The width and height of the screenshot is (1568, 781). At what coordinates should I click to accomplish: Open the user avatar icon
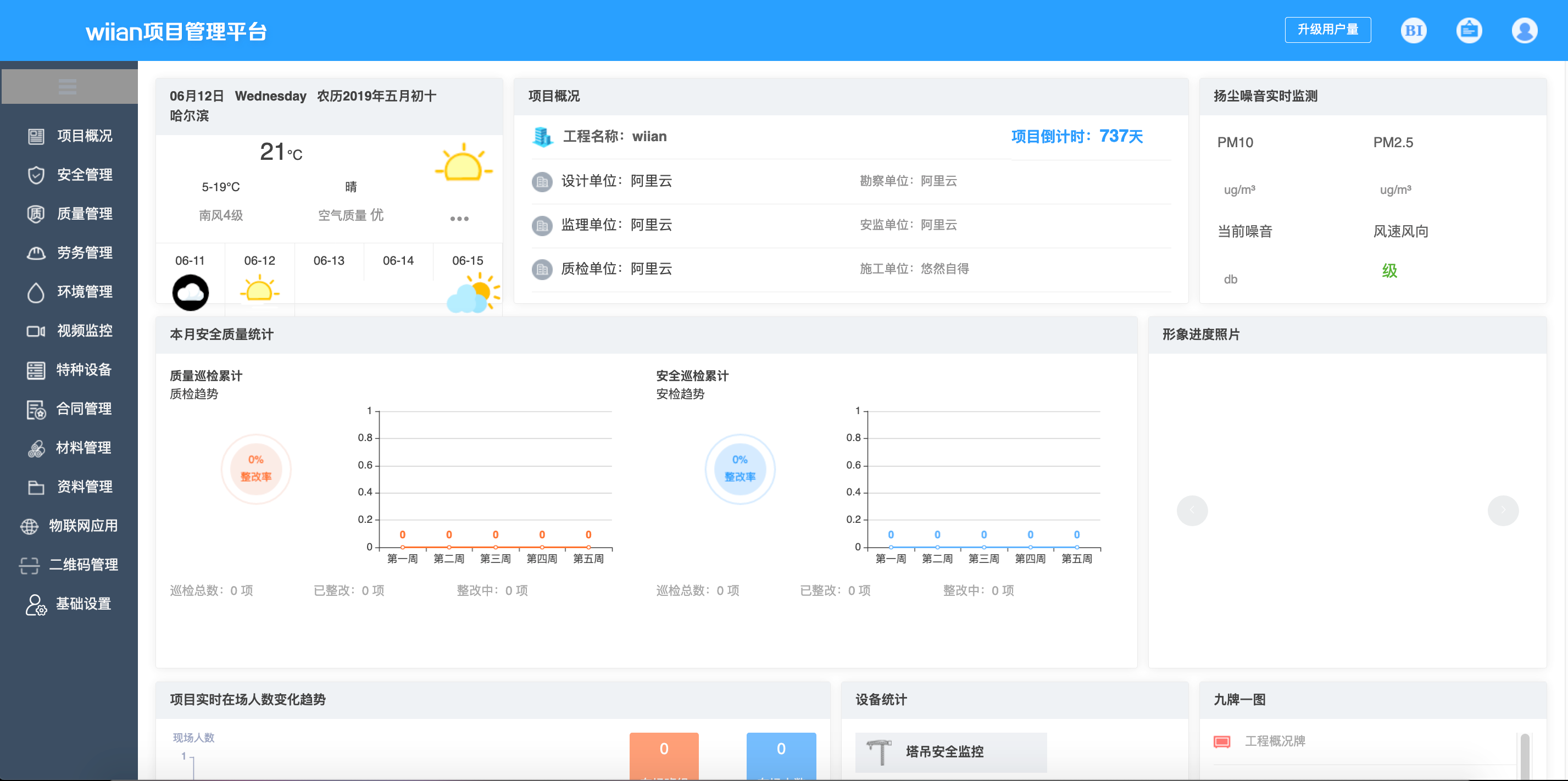click(1524, 30)
